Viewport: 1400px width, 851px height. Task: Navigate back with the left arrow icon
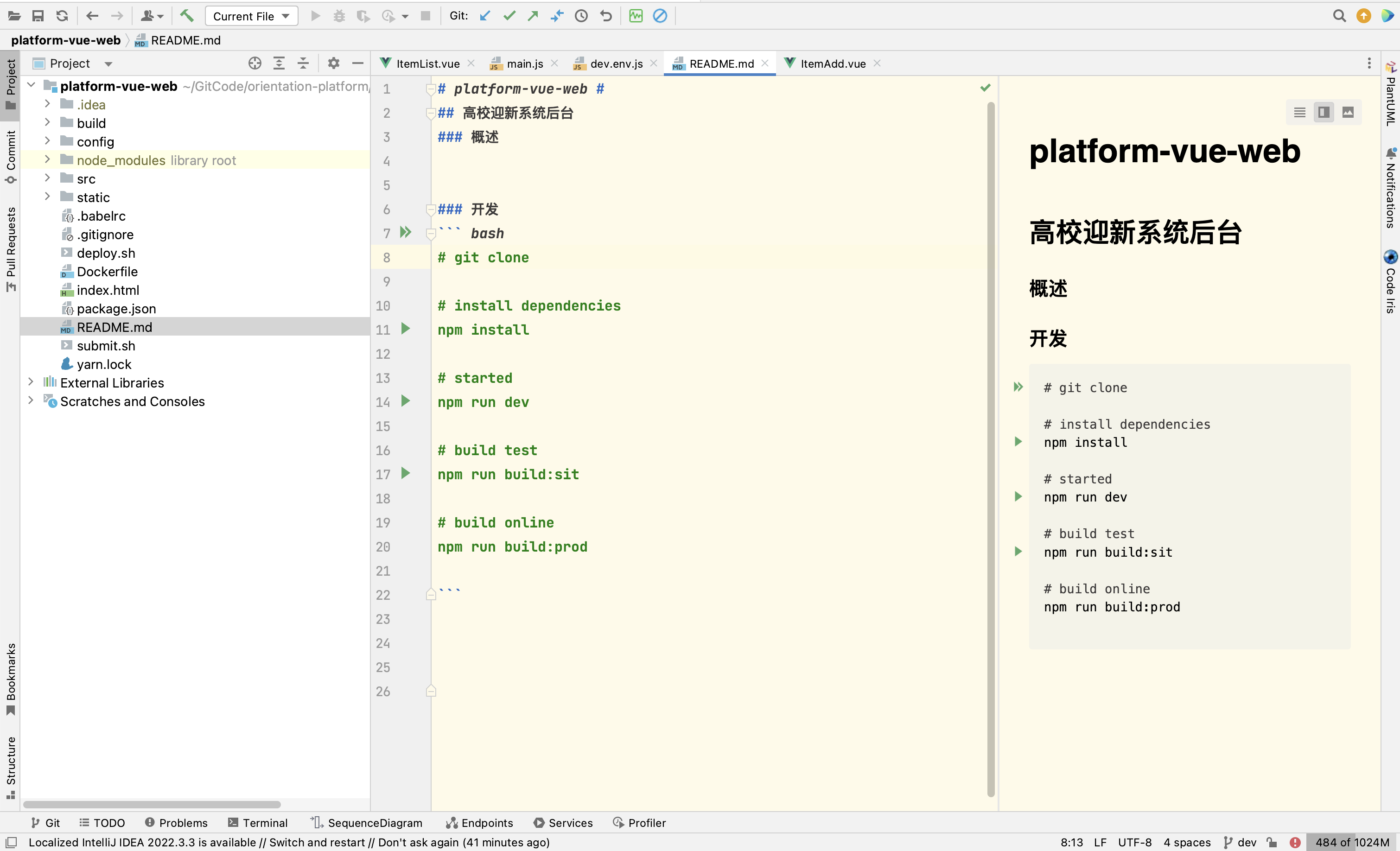tap(92, 16)
